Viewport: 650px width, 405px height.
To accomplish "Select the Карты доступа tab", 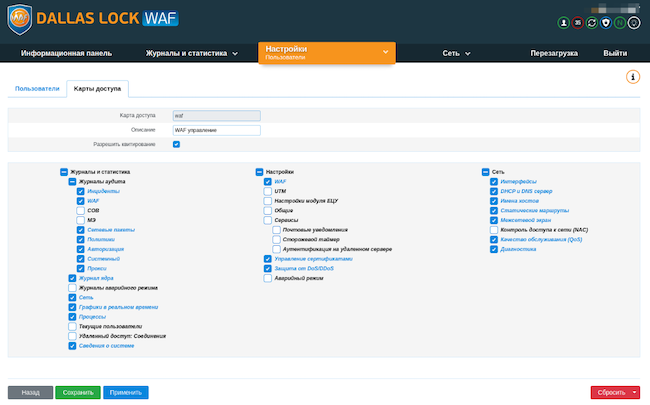I will [x=97, y=89].
